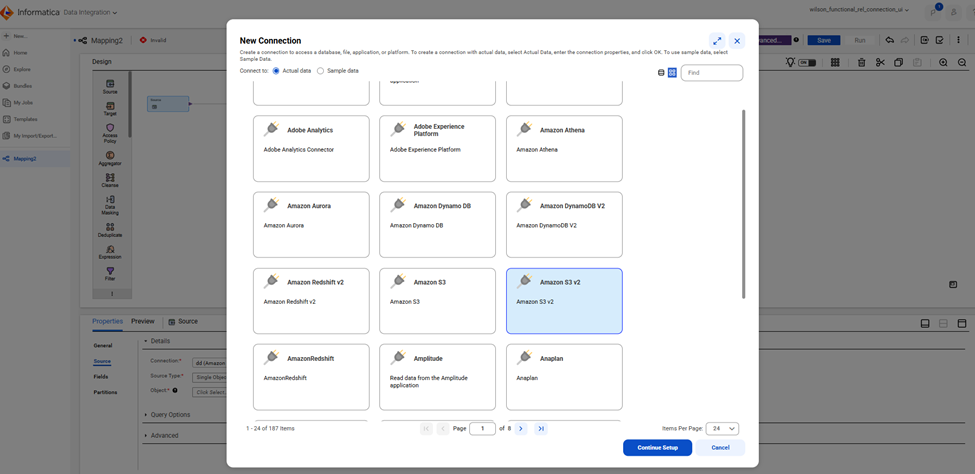Open the General properties section
This screenshot has width=975, height=474.
(103, 345)
